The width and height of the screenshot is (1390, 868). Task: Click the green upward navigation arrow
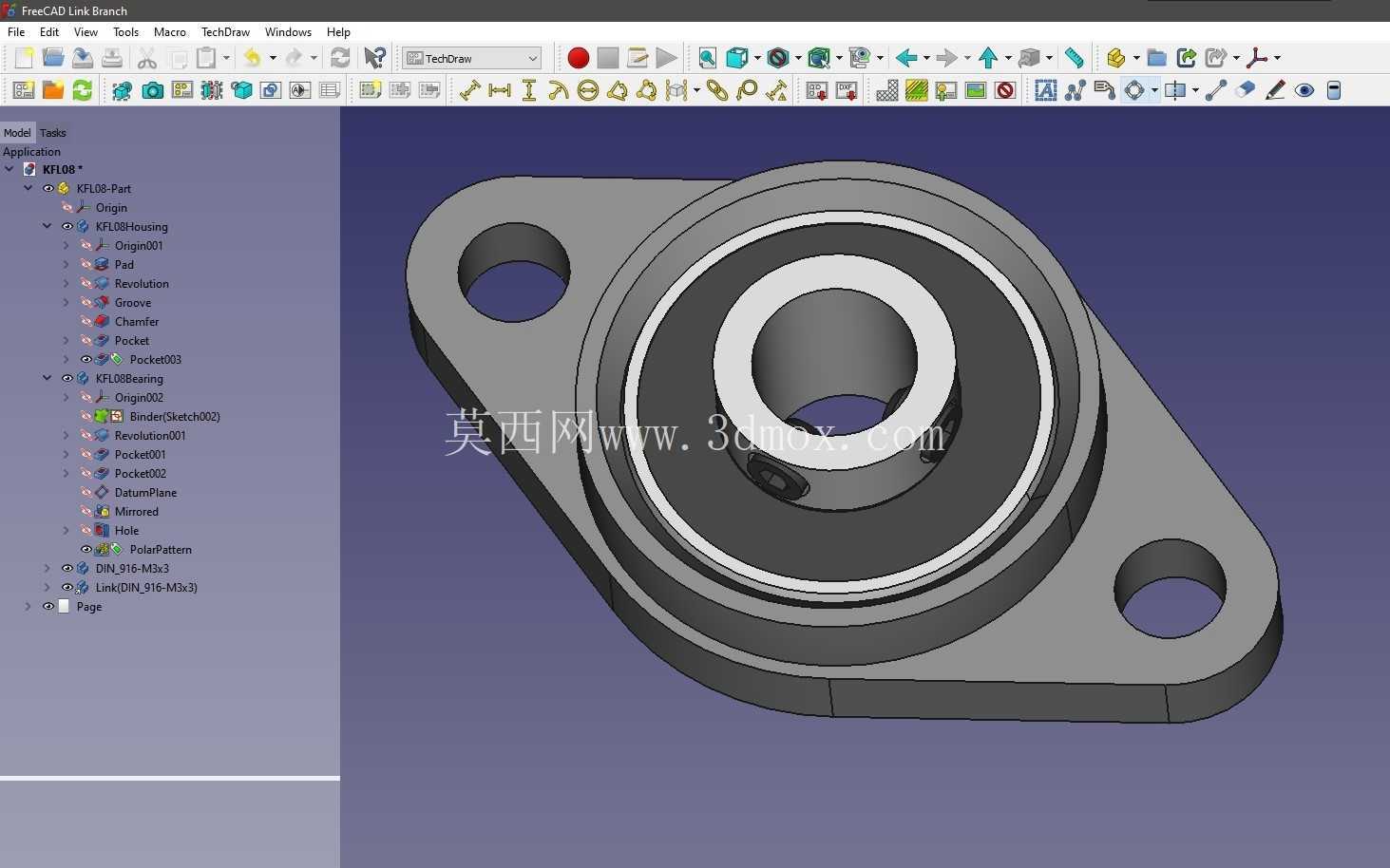(988, 58)
